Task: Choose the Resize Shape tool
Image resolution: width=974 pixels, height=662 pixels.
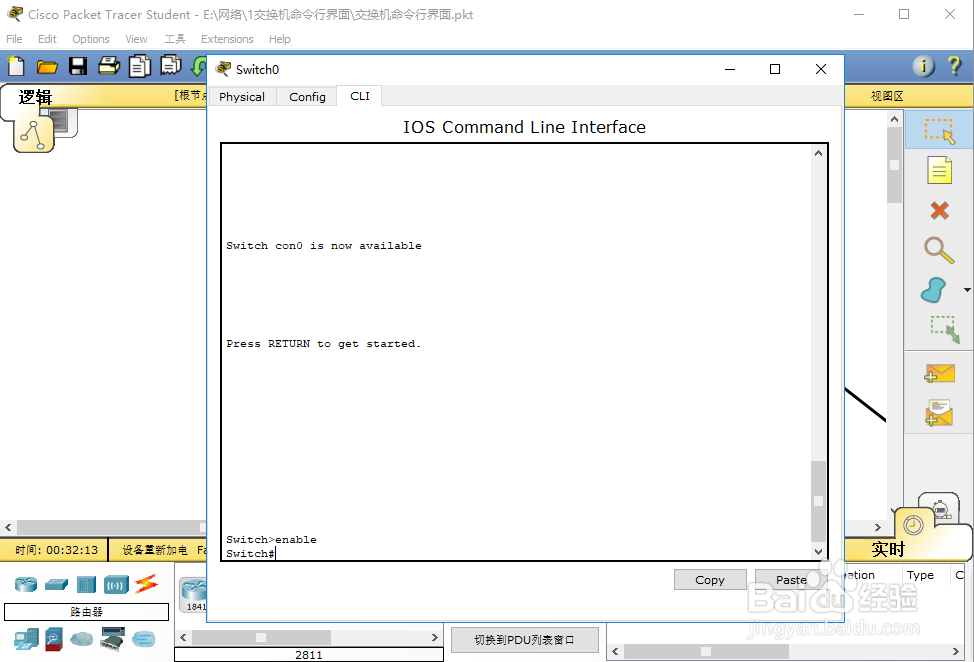Action: [945, 330]
